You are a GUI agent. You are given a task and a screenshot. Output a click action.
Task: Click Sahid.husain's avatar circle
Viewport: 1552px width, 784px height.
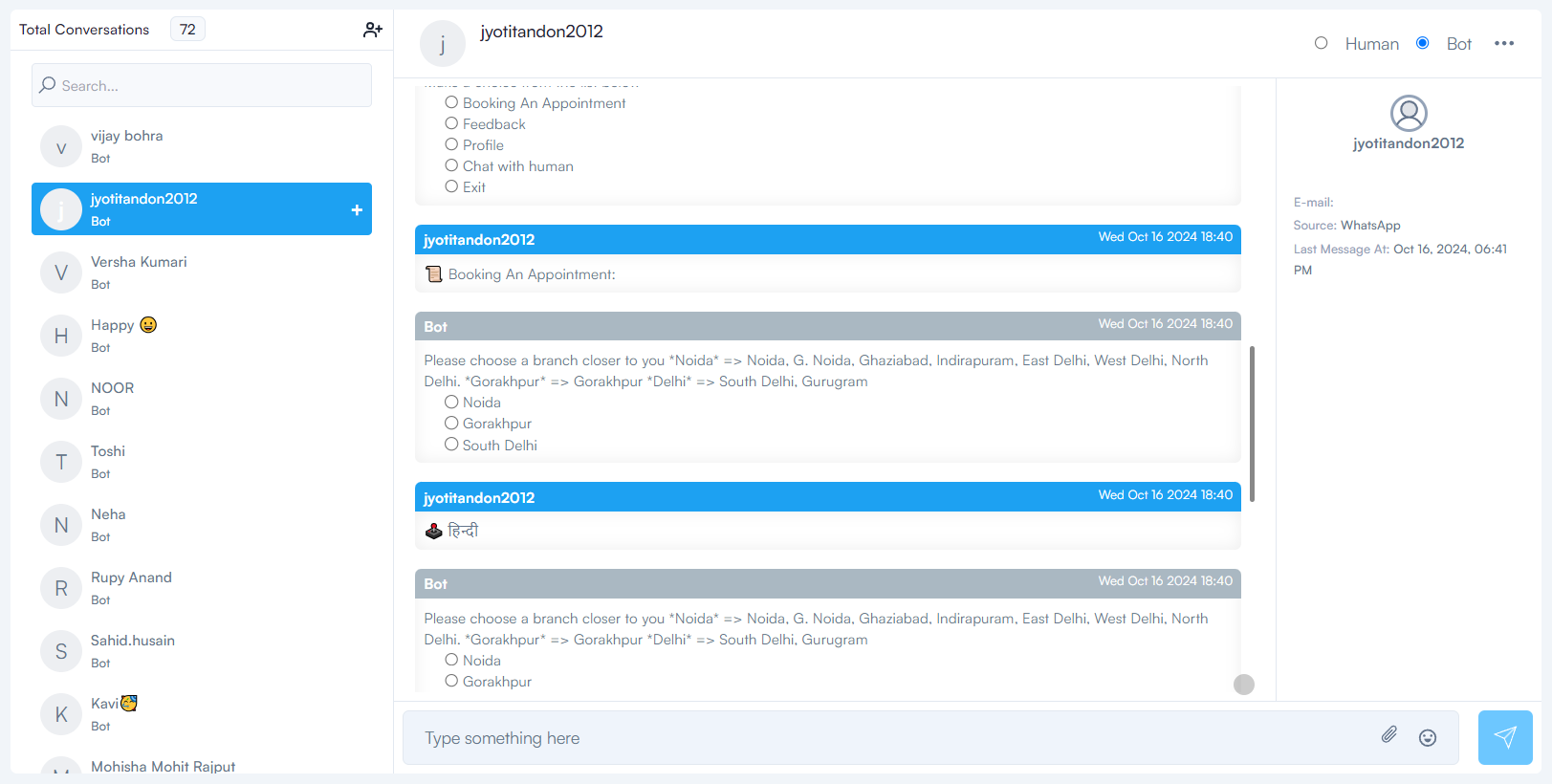click(61, 651)
